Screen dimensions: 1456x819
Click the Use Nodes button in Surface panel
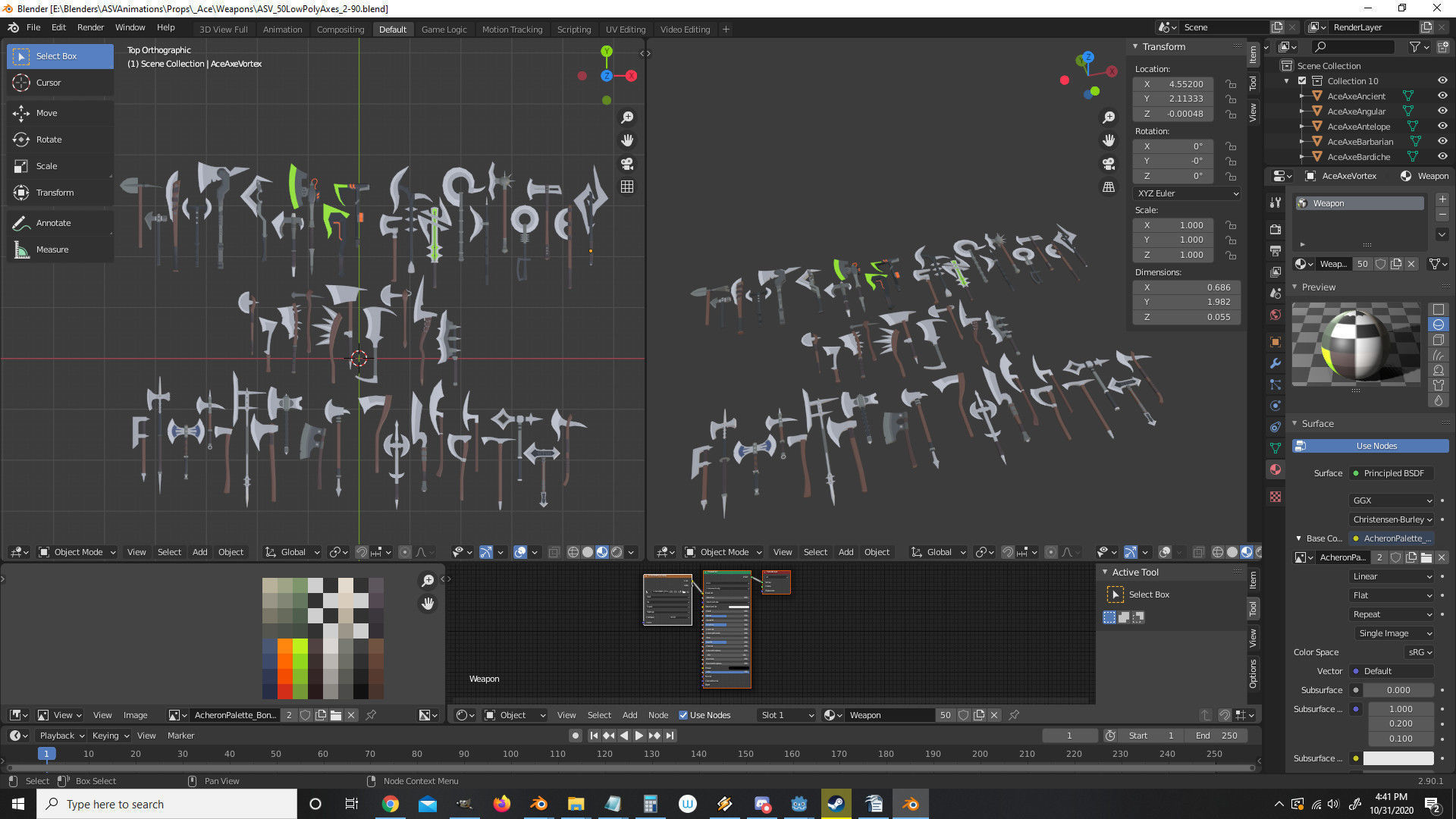pyautogui.click(x=1376, y=446)
